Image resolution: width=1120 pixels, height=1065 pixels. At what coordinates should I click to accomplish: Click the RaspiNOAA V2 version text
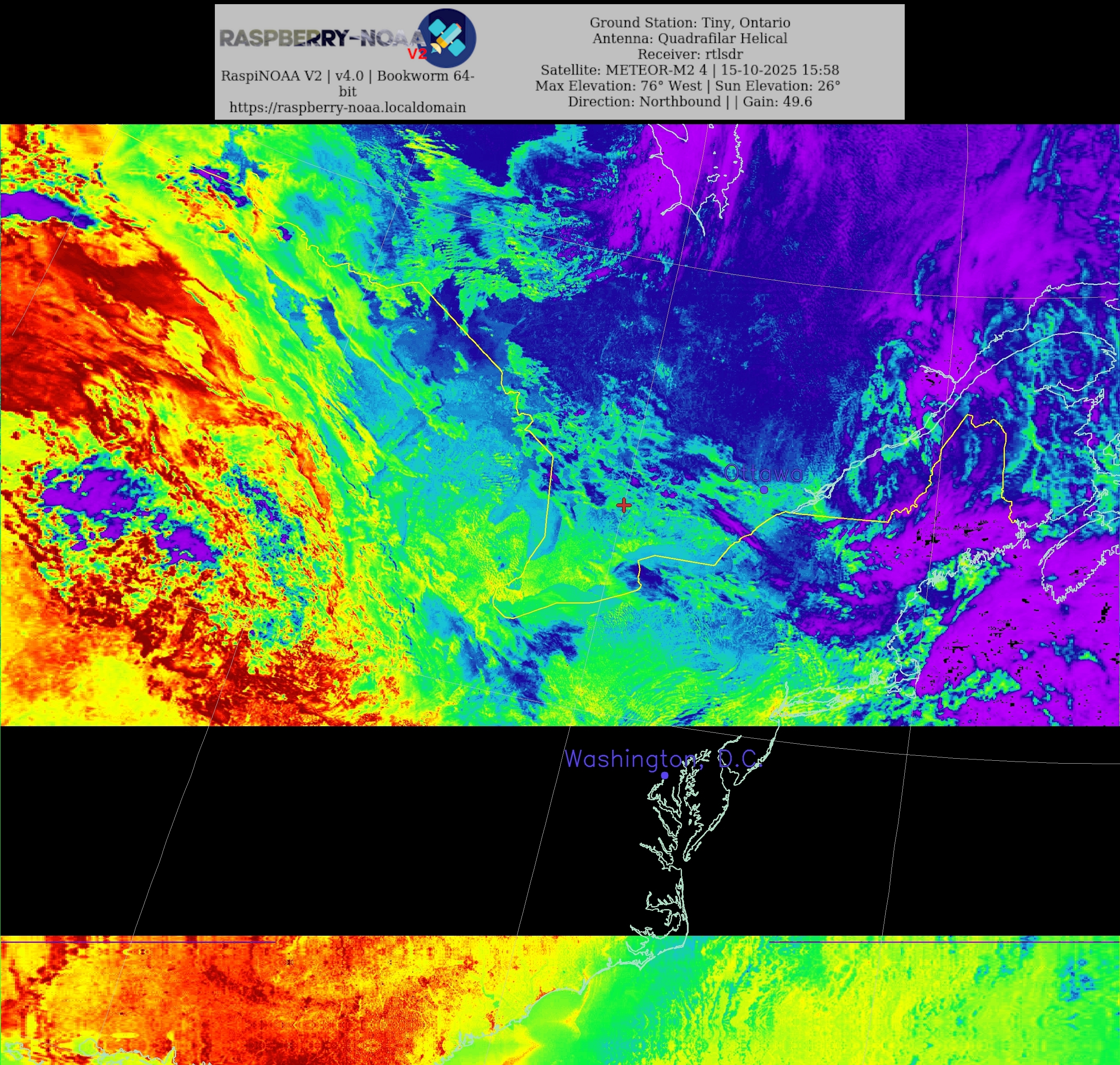[x=347, y=76]
